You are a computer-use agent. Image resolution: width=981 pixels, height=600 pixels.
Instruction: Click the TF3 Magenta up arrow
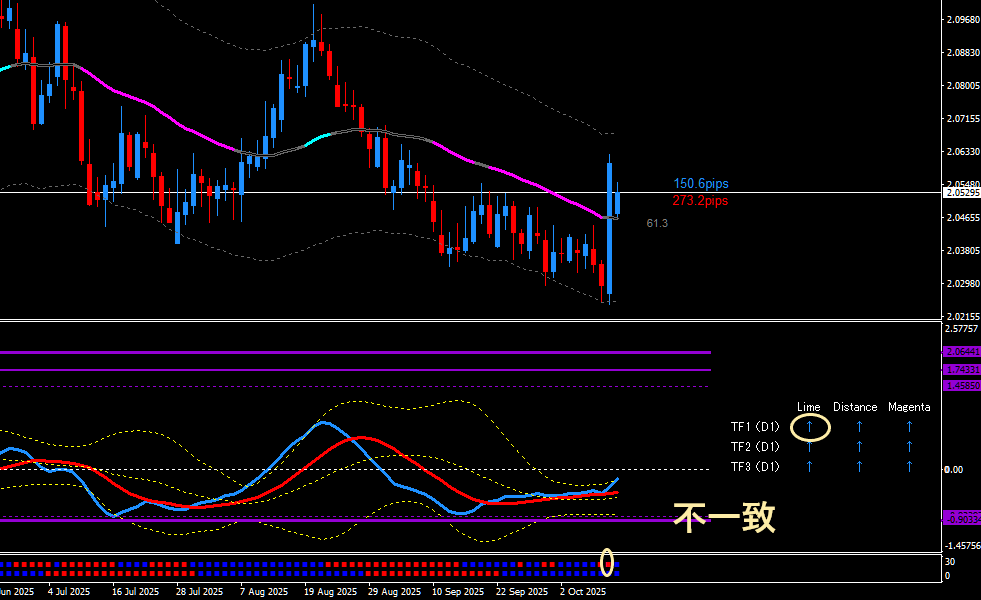tap(909, 466)
